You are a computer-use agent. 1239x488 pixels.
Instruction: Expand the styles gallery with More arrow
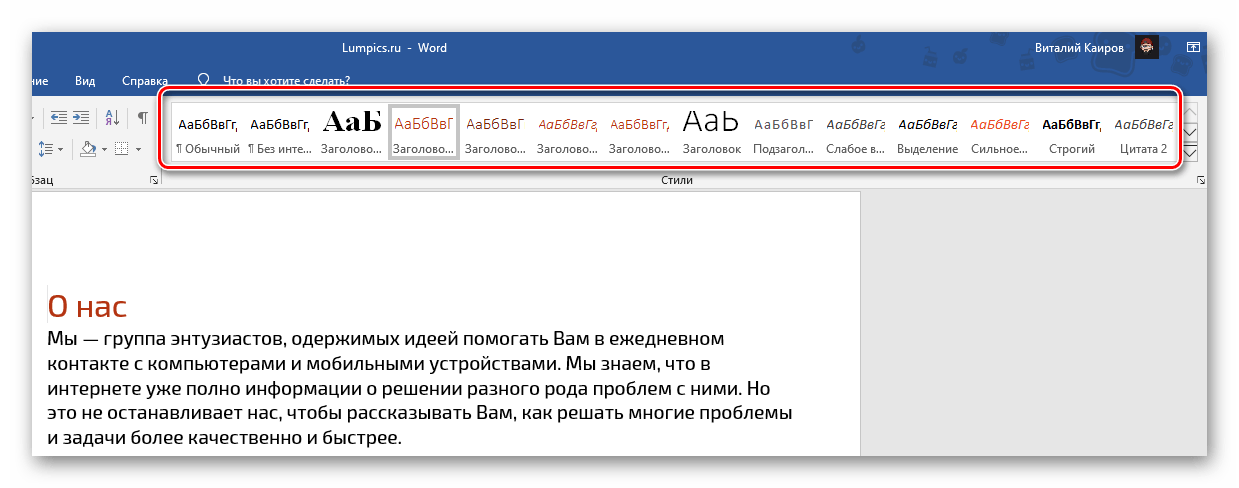[1190, 153]
